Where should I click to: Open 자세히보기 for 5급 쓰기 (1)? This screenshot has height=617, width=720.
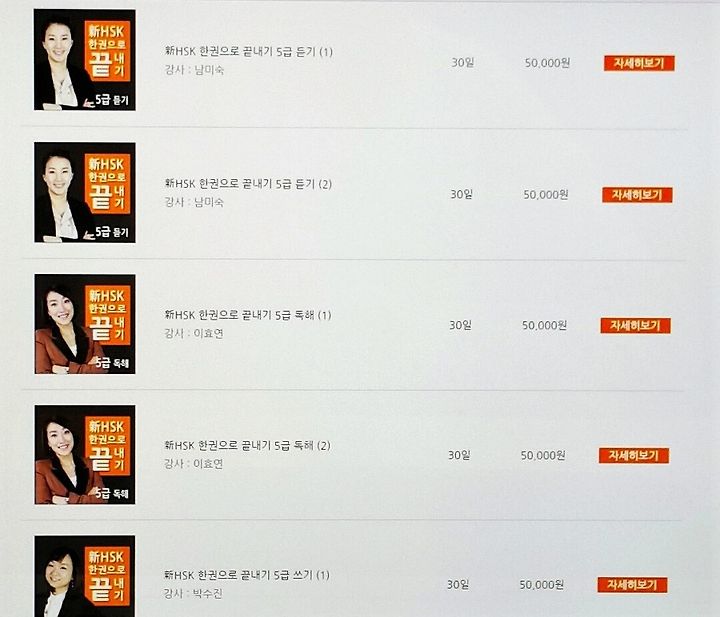[x=632, y=585]
